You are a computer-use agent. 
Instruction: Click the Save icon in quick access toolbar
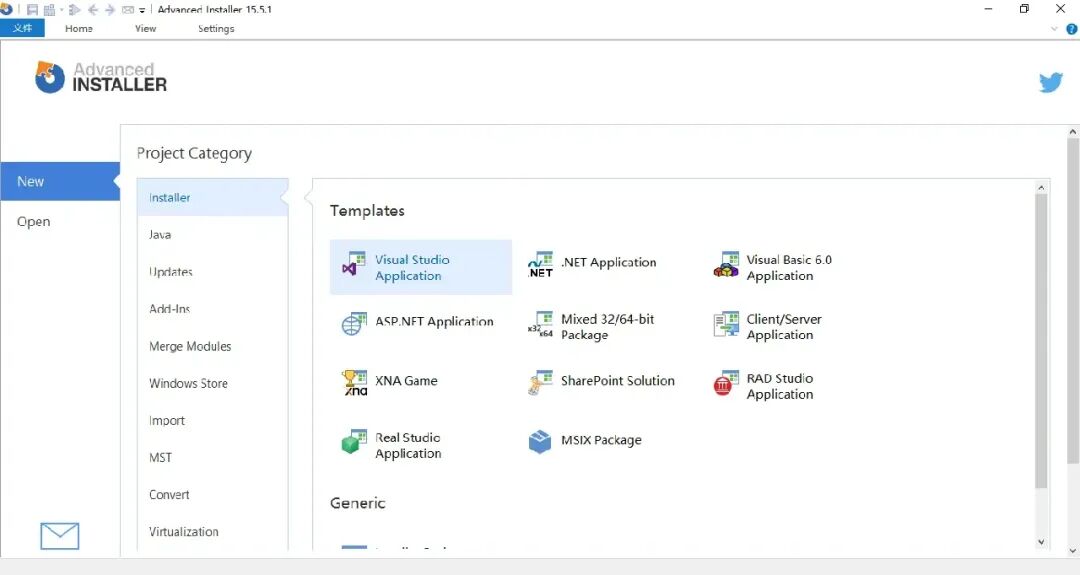pyautogui.click(x=32, y=10)
